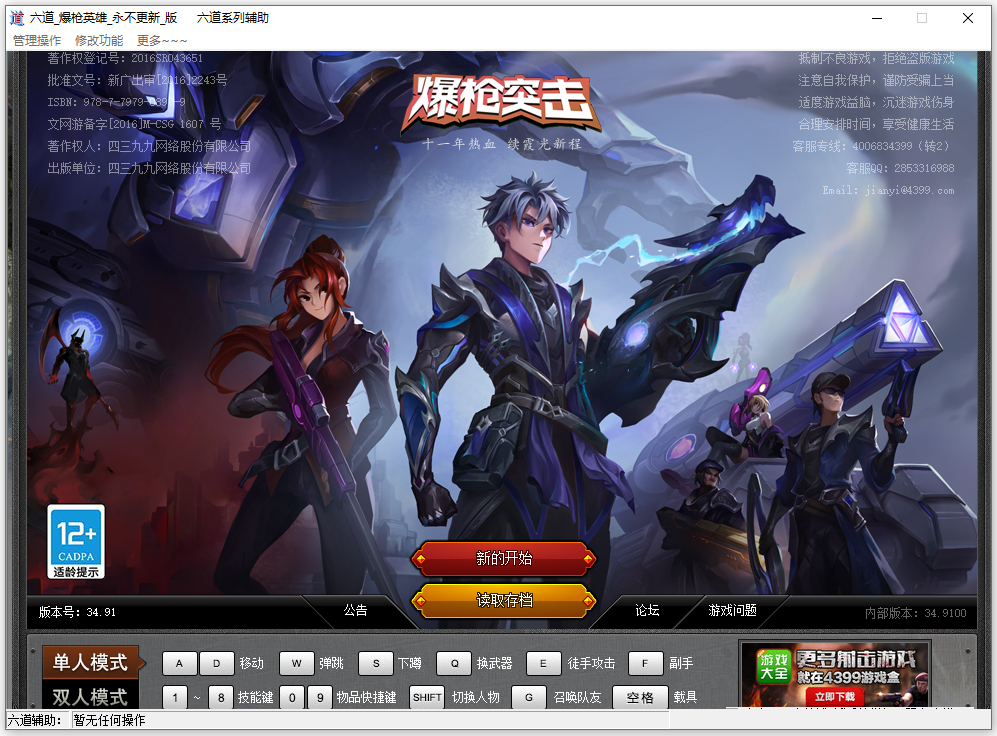Screen dimensions: 997x736
Task: Click the 12+ CADPA age rating icon
Action: (76, 542)
